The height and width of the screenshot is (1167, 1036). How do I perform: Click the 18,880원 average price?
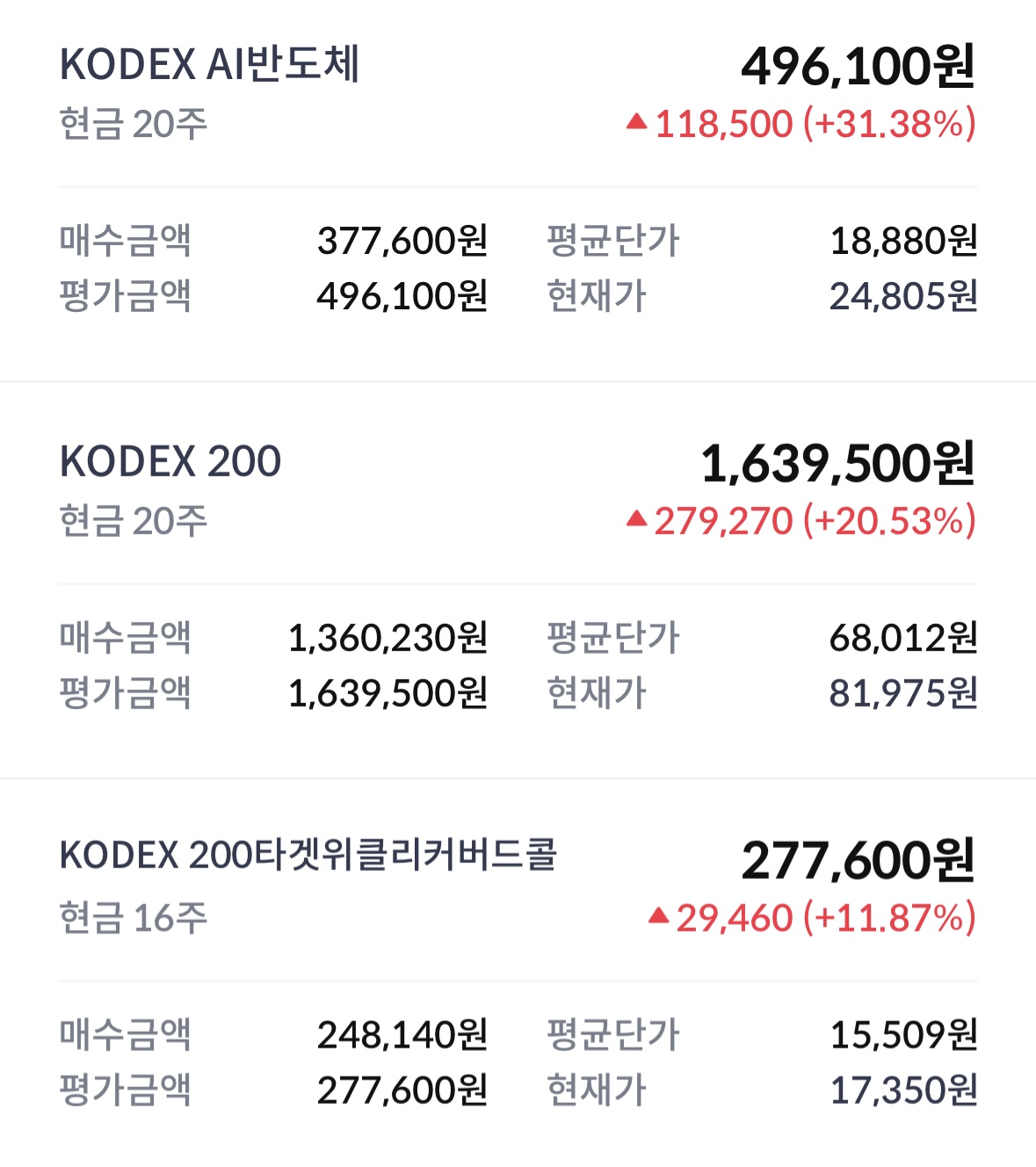(x=903, y=241)
